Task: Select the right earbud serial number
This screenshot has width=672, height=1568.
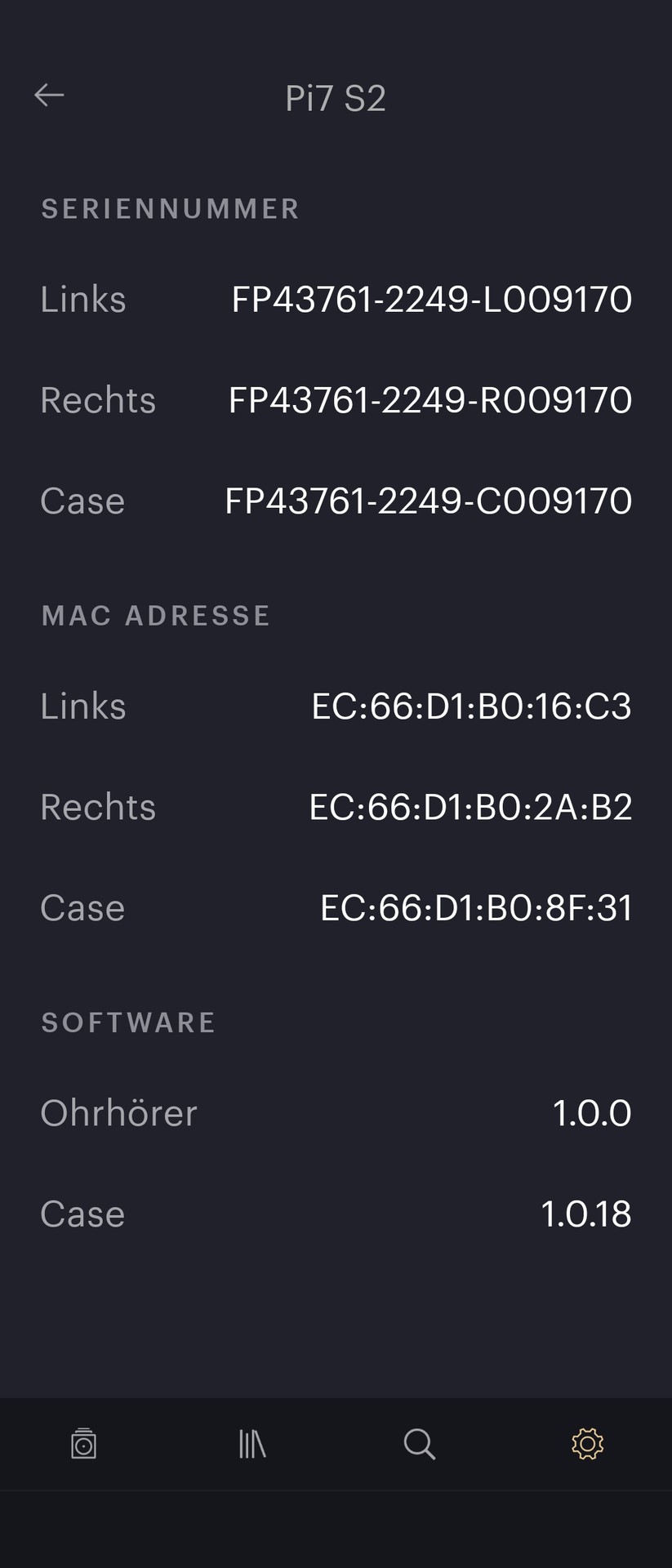Action: pos(429,400)
